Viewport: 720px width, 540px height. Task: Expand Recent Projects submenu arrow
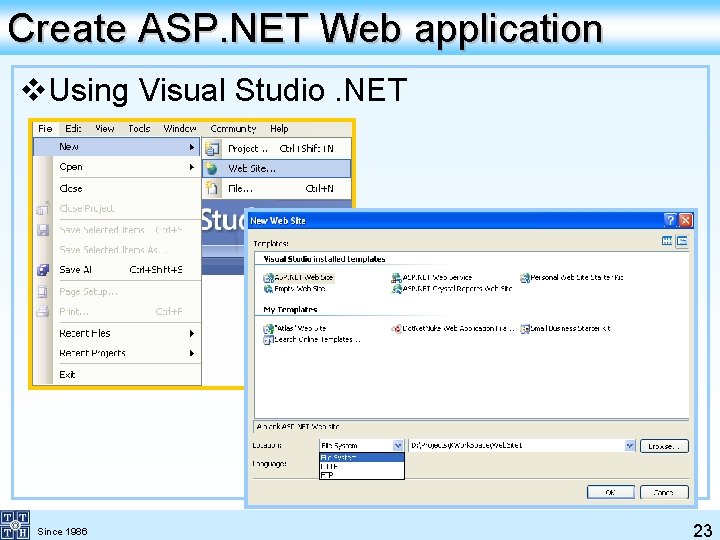(x=192, y=353)
